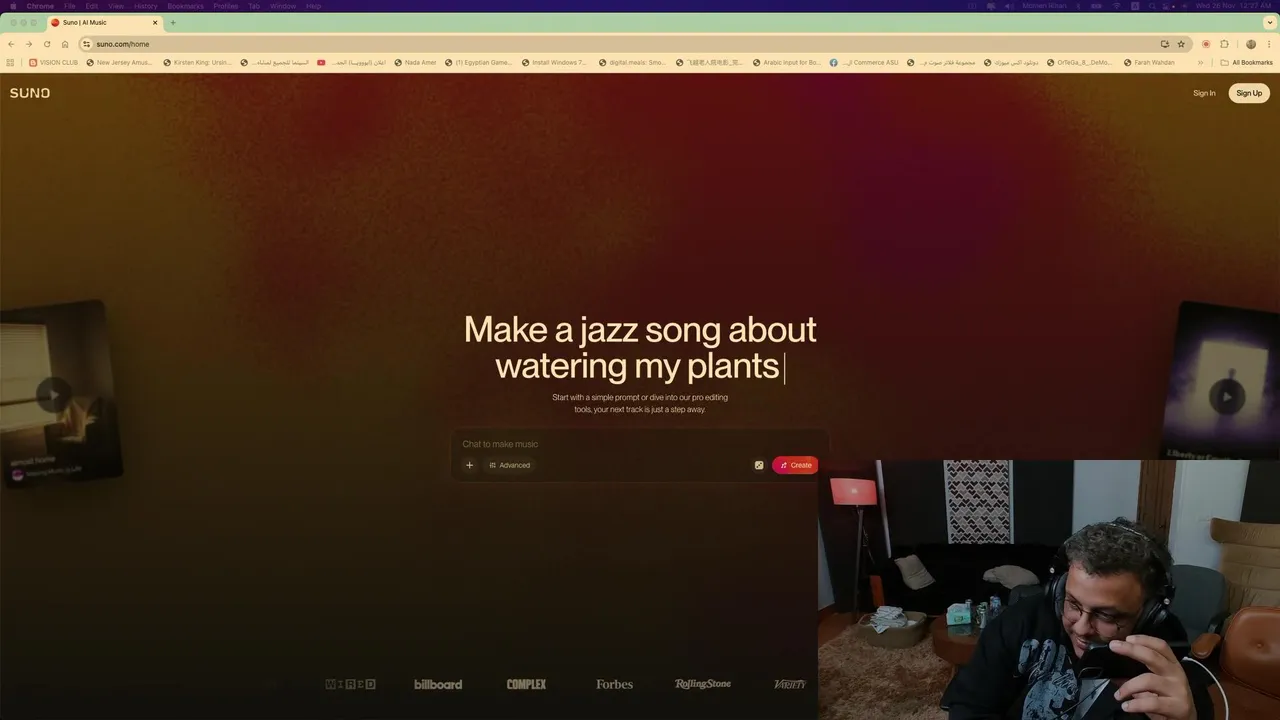Open the Apple menu

[x=12, y=6]
